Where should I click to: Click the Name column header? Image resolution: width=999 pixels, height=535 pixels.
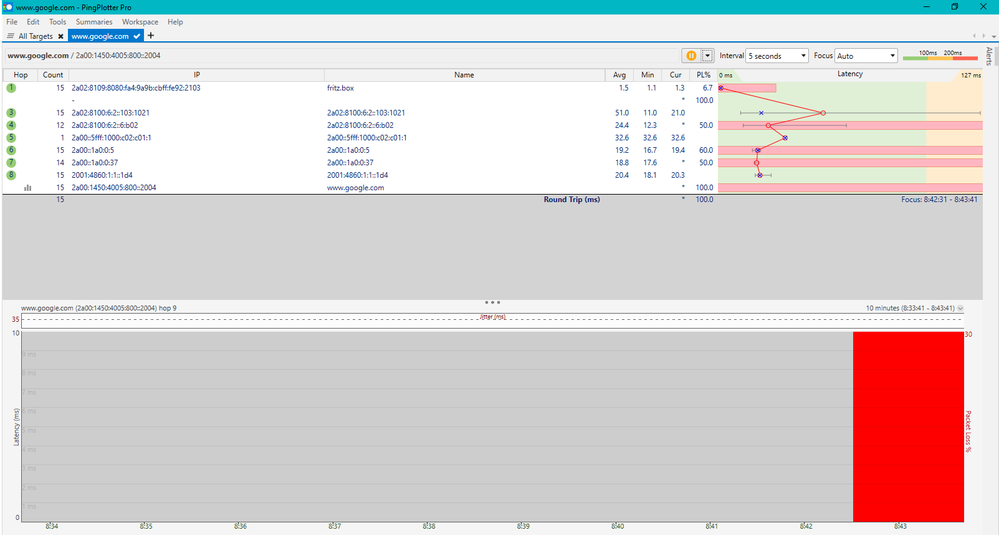click(x=464, y=75)
